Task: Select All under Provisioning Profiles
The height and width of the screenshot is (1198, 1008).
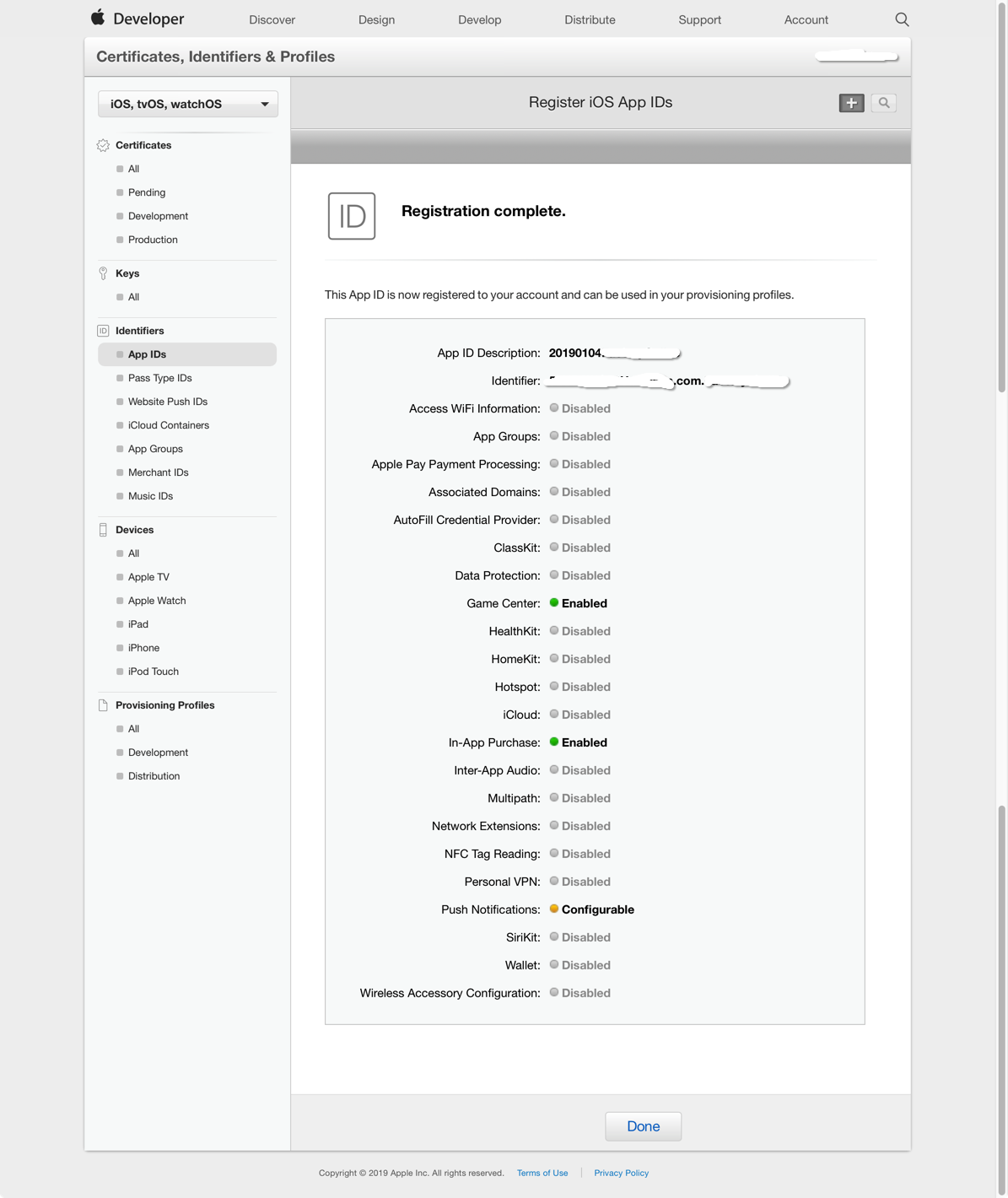Action: (133, 729)
